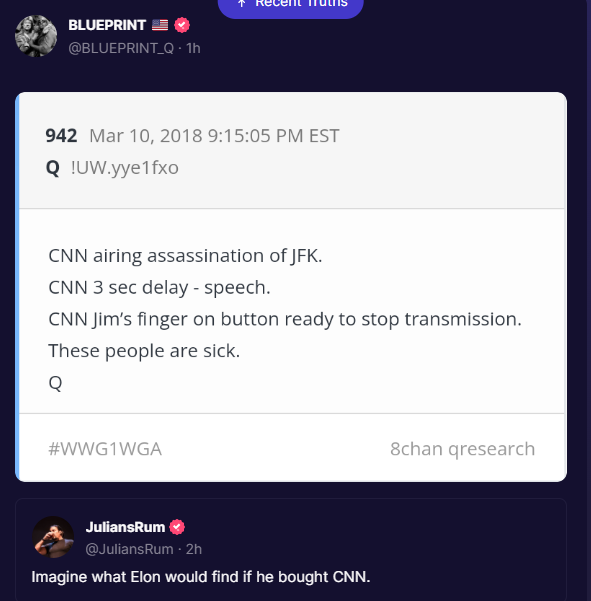
Task: Click JuliansRum's red verified badge
Action: [x=177, y=527]
